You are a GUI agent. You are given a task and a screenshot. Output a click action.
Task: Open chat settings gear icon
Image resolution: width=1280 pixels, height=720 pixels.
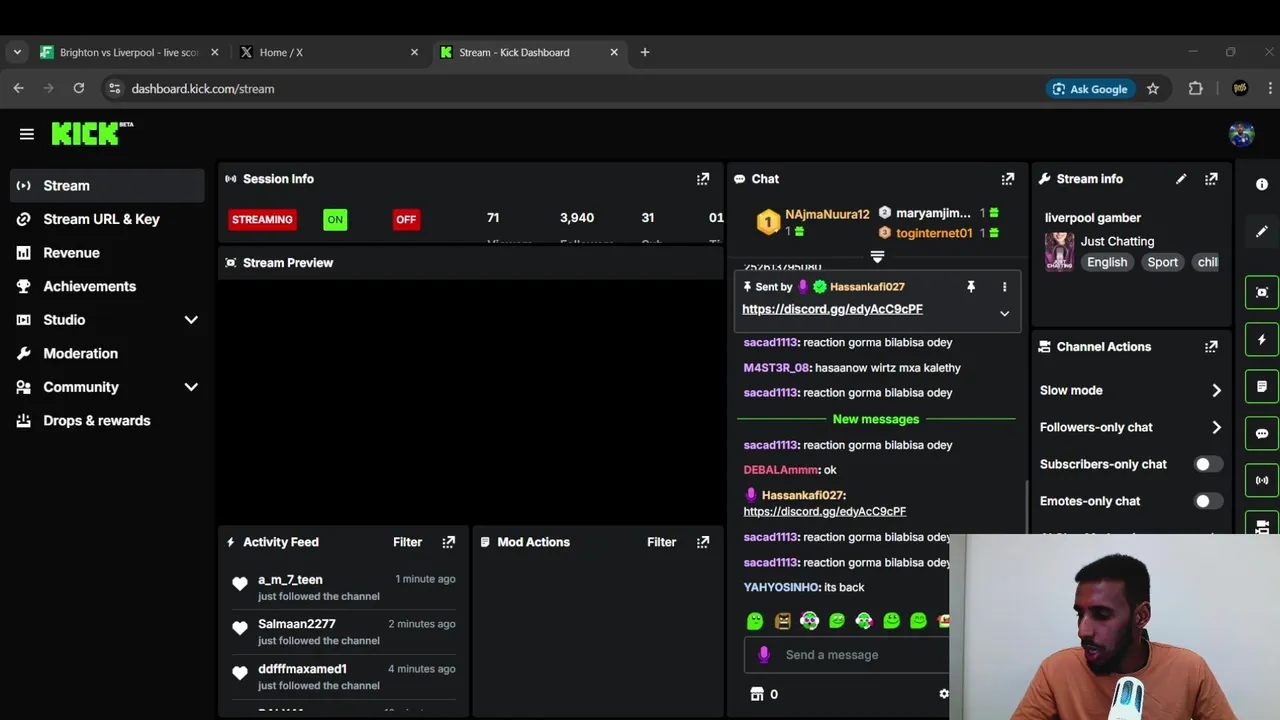click(943, 693)
